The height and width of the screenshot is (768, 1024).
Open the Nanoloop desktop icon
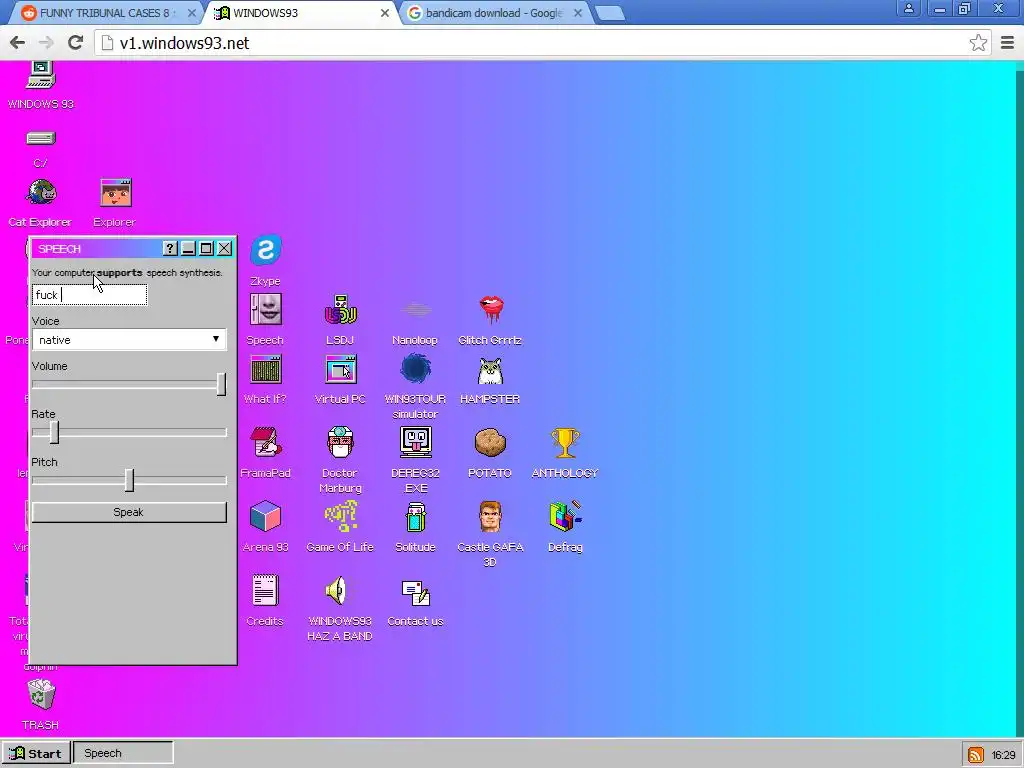[415, 310]
